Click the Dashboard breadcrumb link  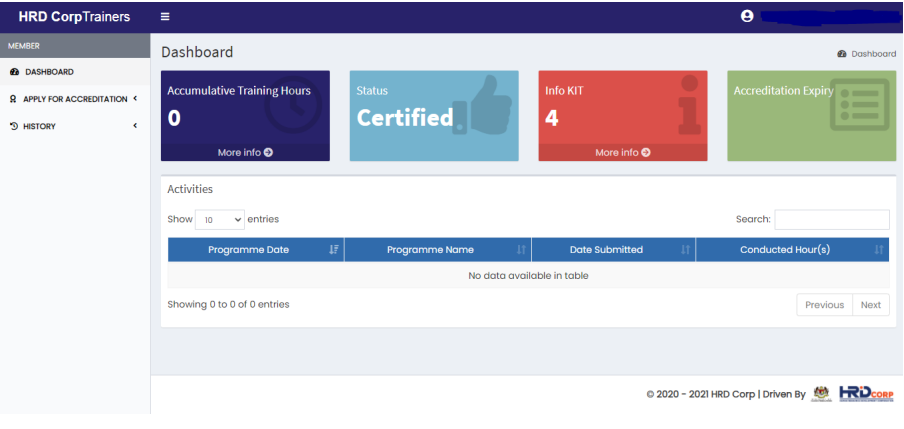click(x=873, y=54)
